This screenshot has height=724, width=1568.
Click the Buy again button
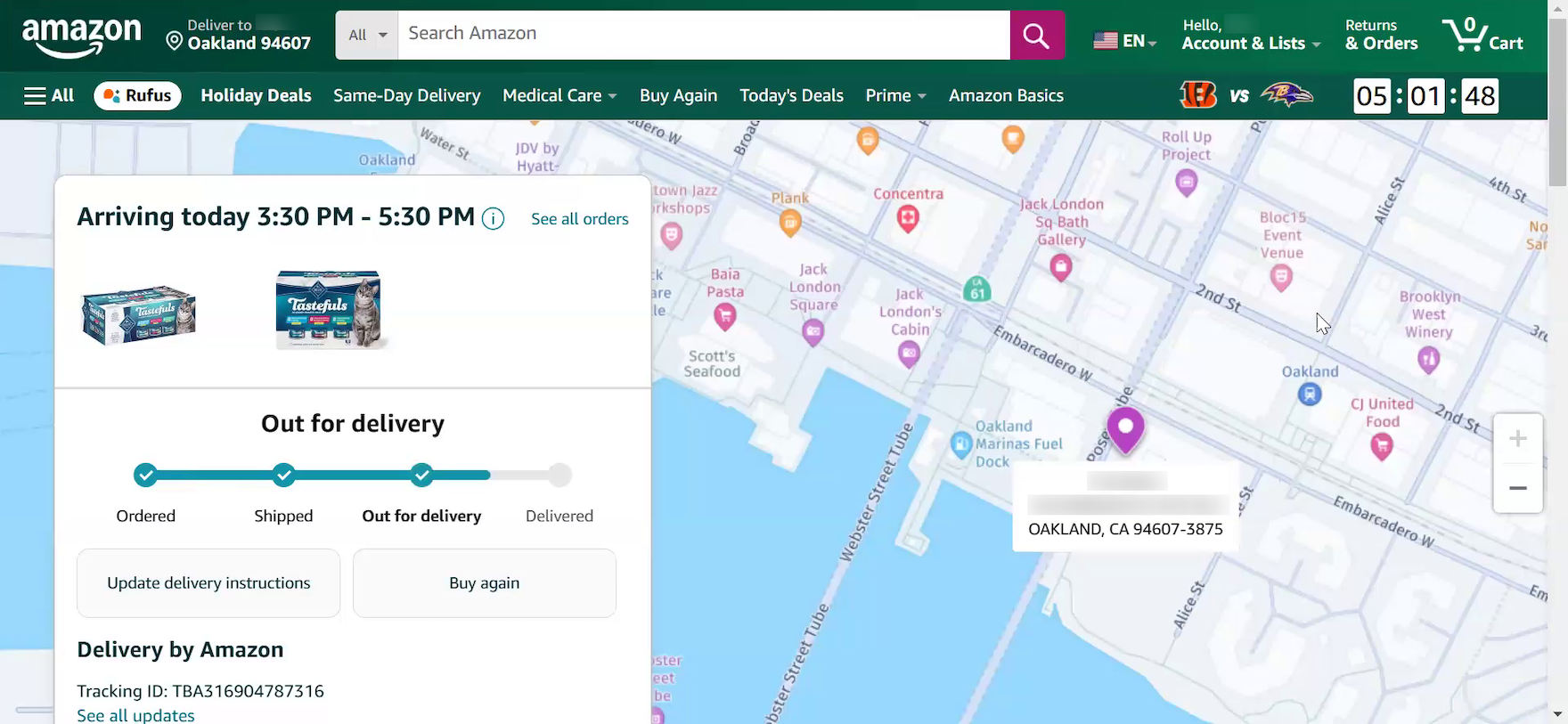485,583
